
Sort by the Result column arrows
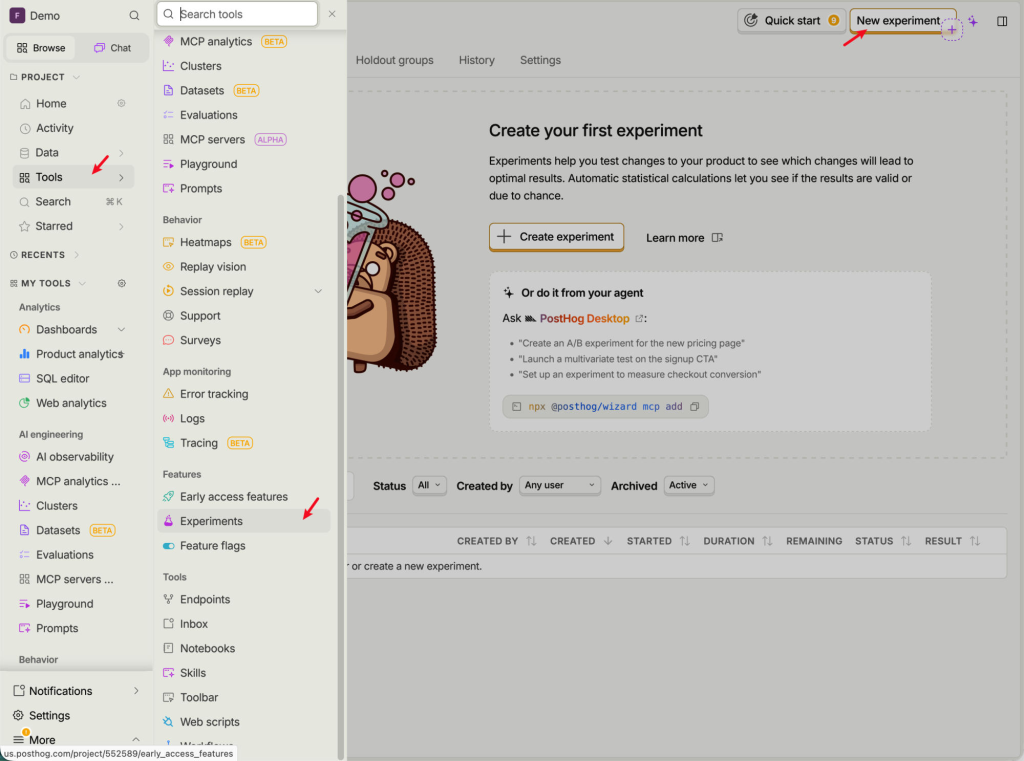(975, 541)
